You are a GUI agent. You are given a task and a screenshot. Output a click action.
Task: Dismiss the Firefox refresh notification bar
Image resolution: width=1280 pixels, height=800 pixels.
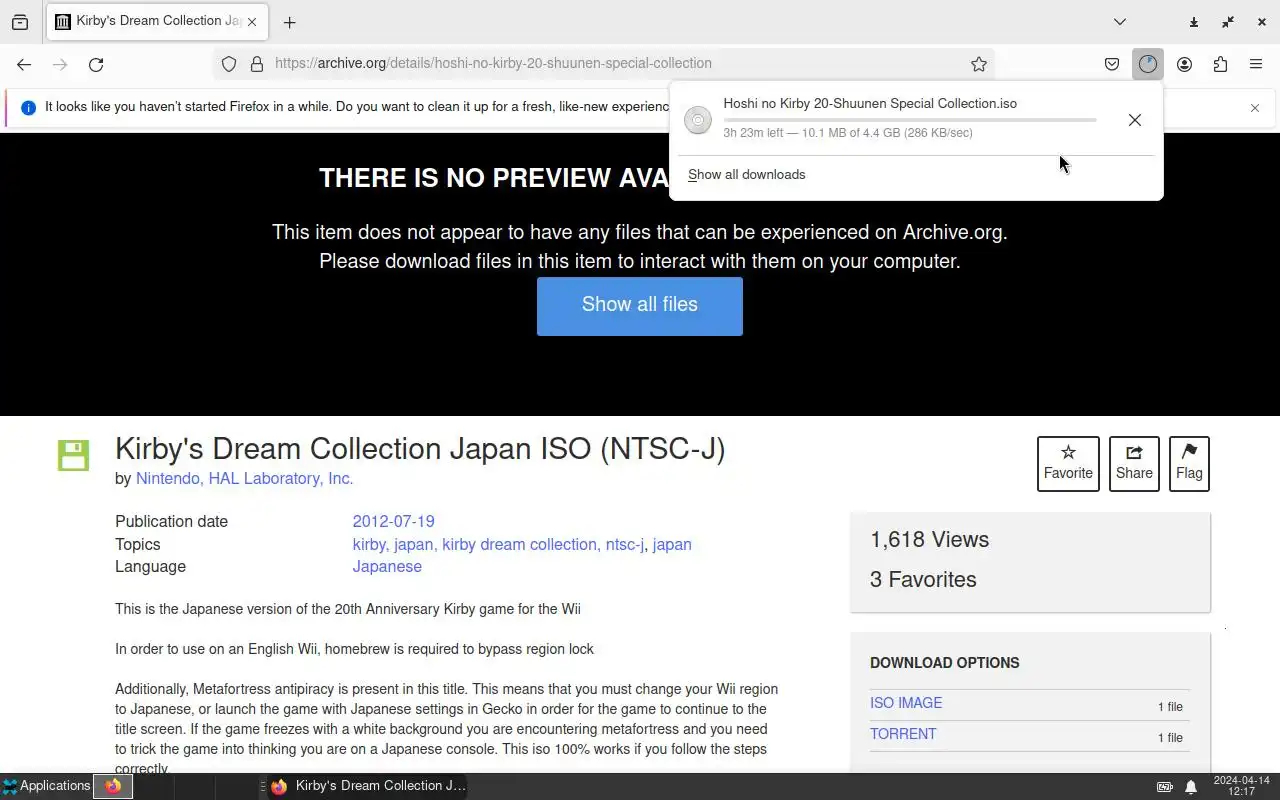click(1255, 108)
